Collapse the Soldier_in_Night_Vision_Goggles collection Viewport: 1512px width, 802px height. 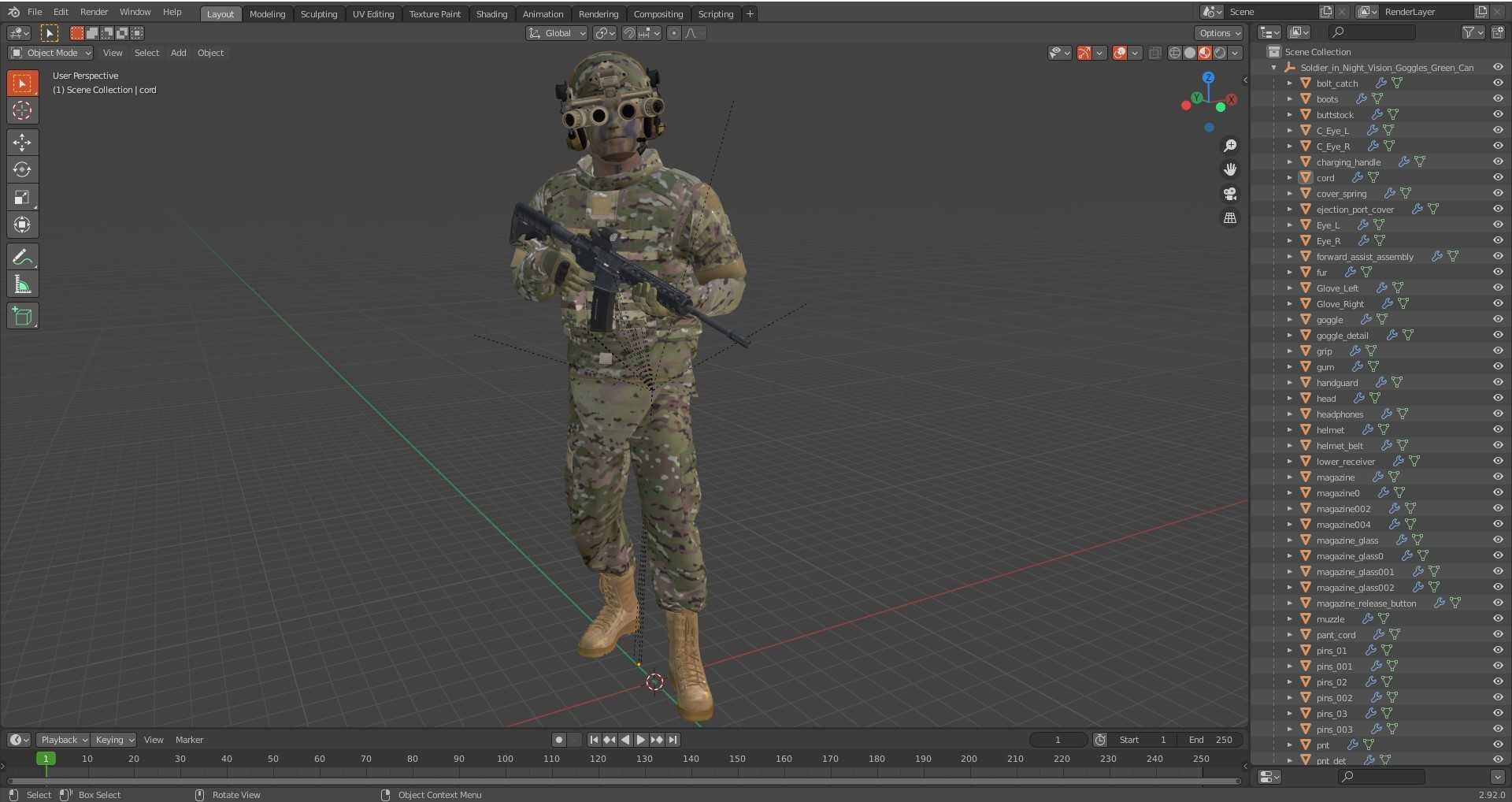[x=1273, y=68]
